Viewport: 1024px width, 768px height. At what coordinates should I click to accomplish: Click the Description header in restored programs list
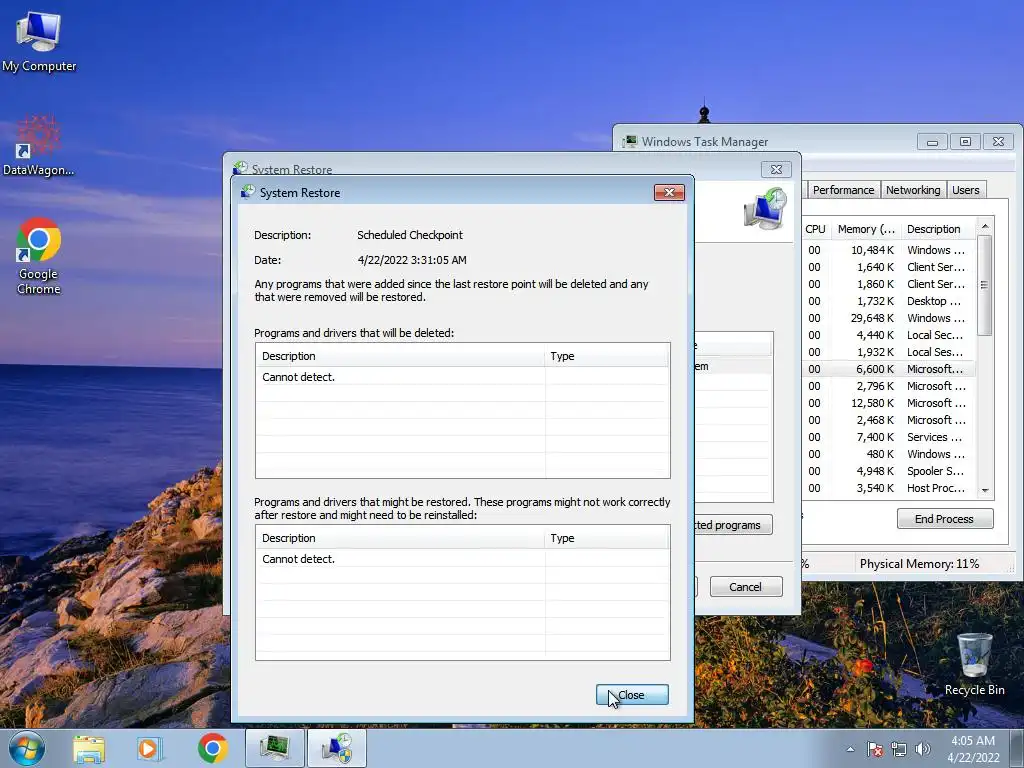coord(400,538)
